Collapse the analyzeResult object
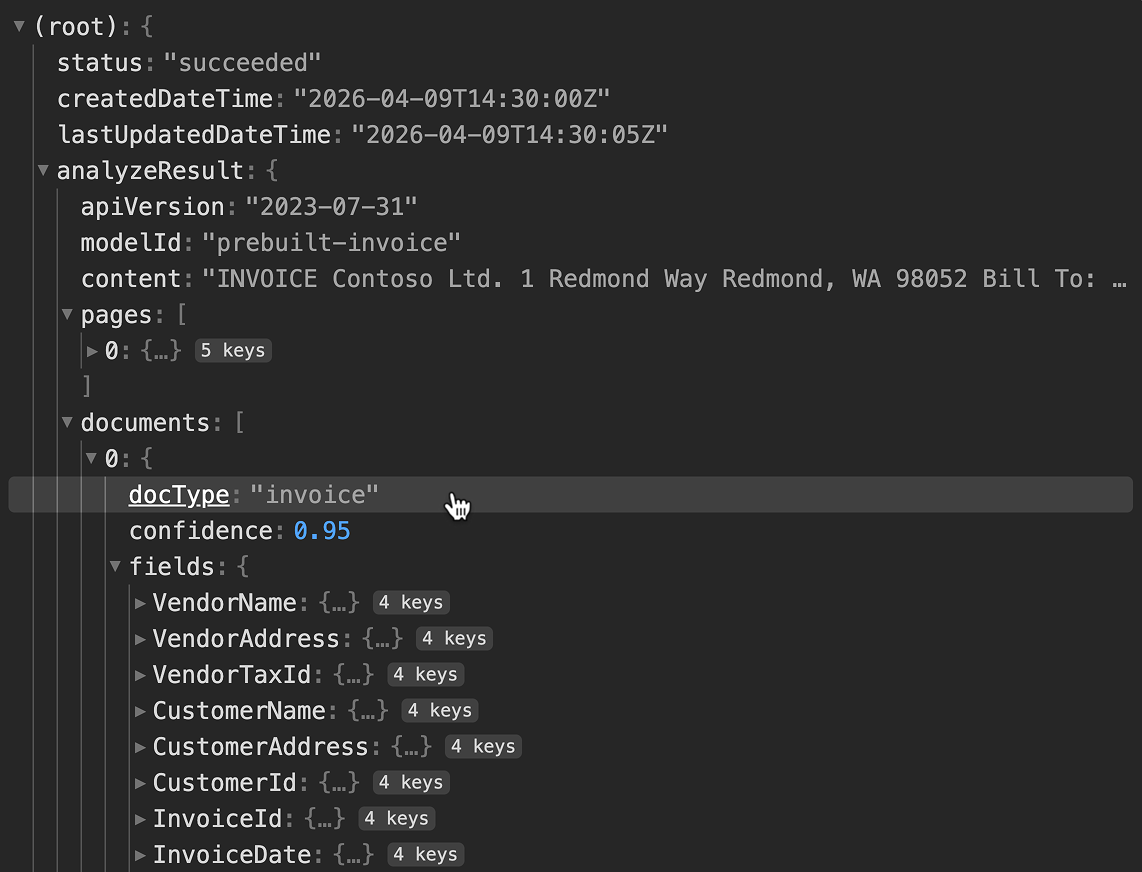 pos(43,171)
